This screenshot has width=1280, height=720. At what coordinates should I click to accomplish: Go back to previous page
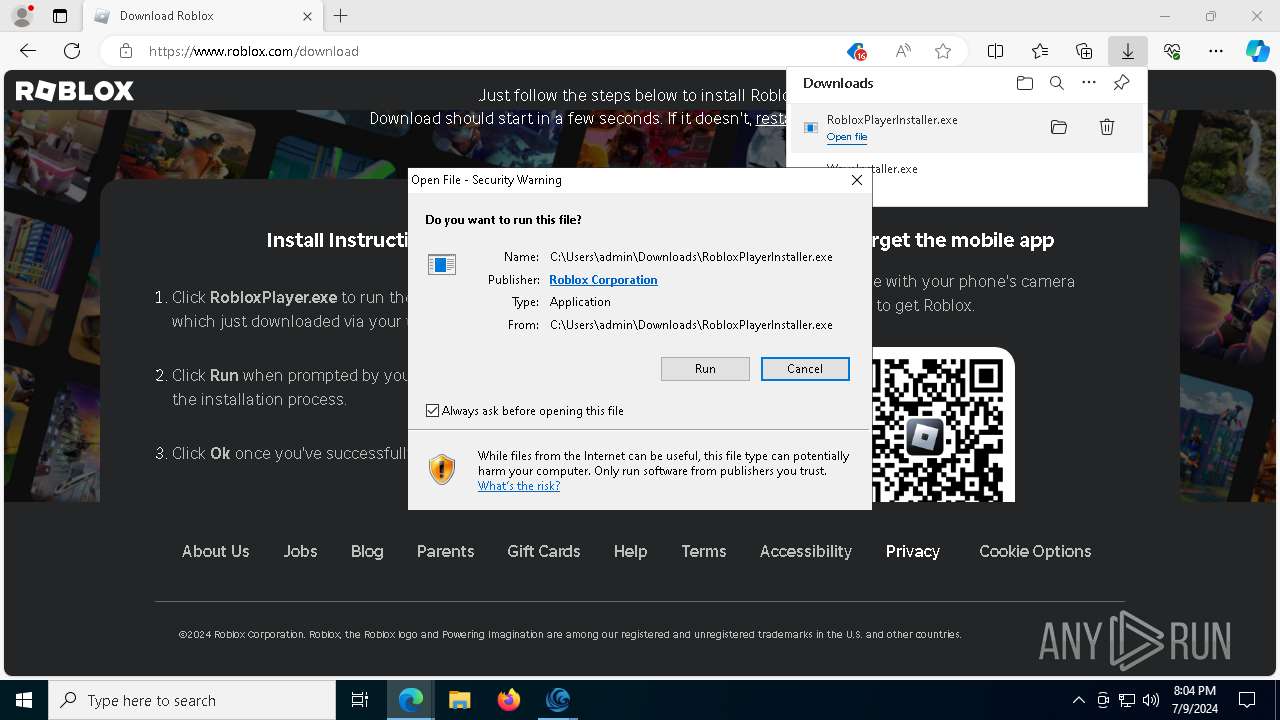coord(28,51)
